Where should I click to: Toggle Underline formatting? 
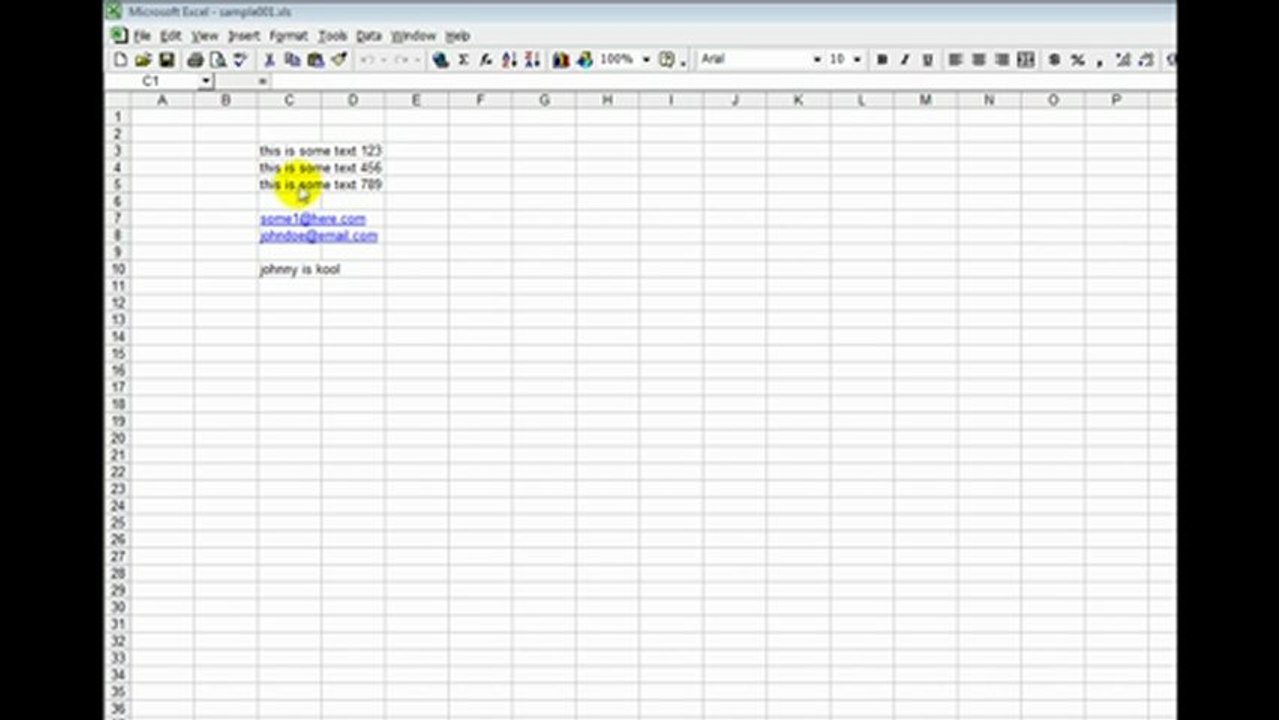[x=928, y=60]
